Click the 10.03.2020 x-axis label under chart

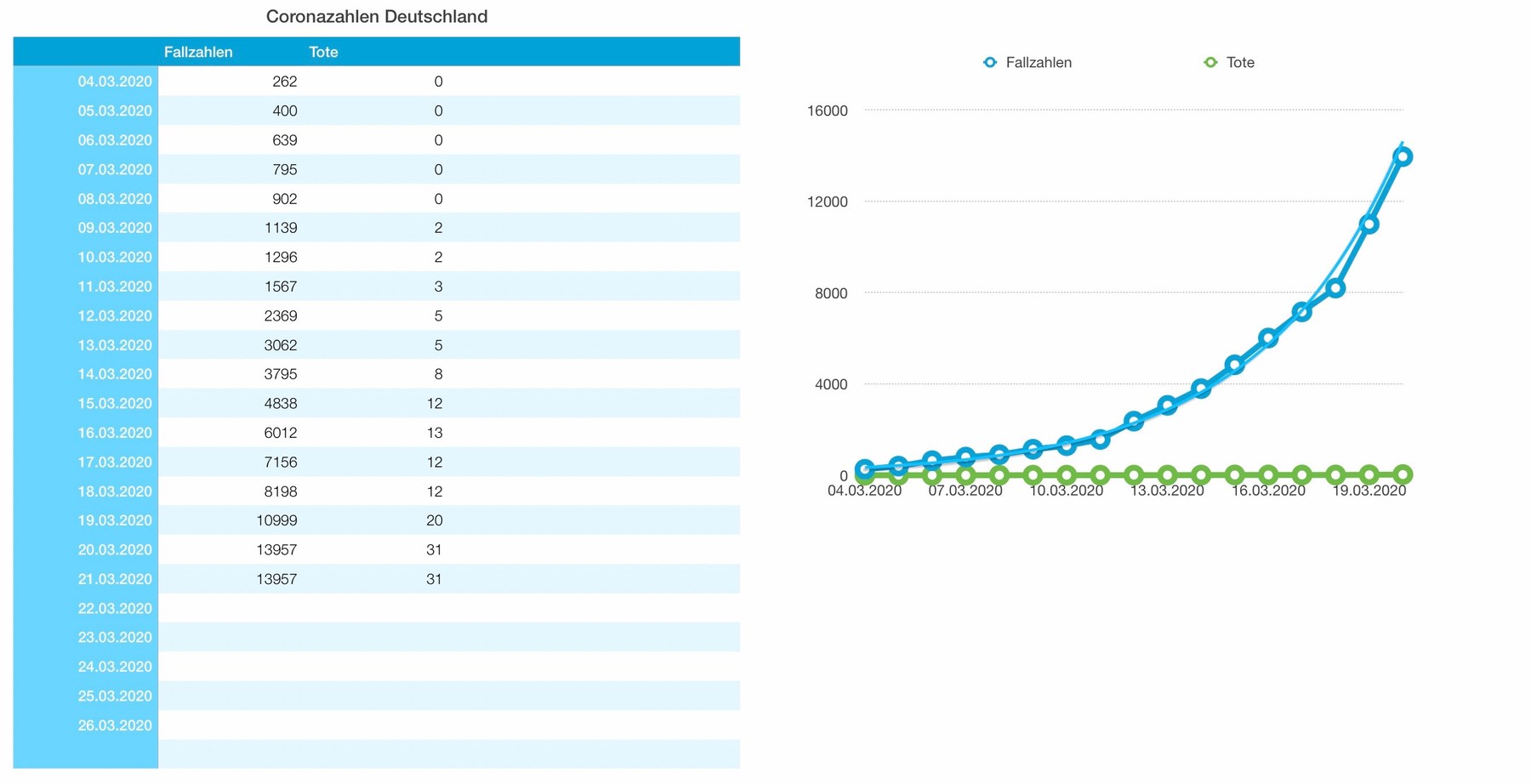click(x=1067, y=491)
